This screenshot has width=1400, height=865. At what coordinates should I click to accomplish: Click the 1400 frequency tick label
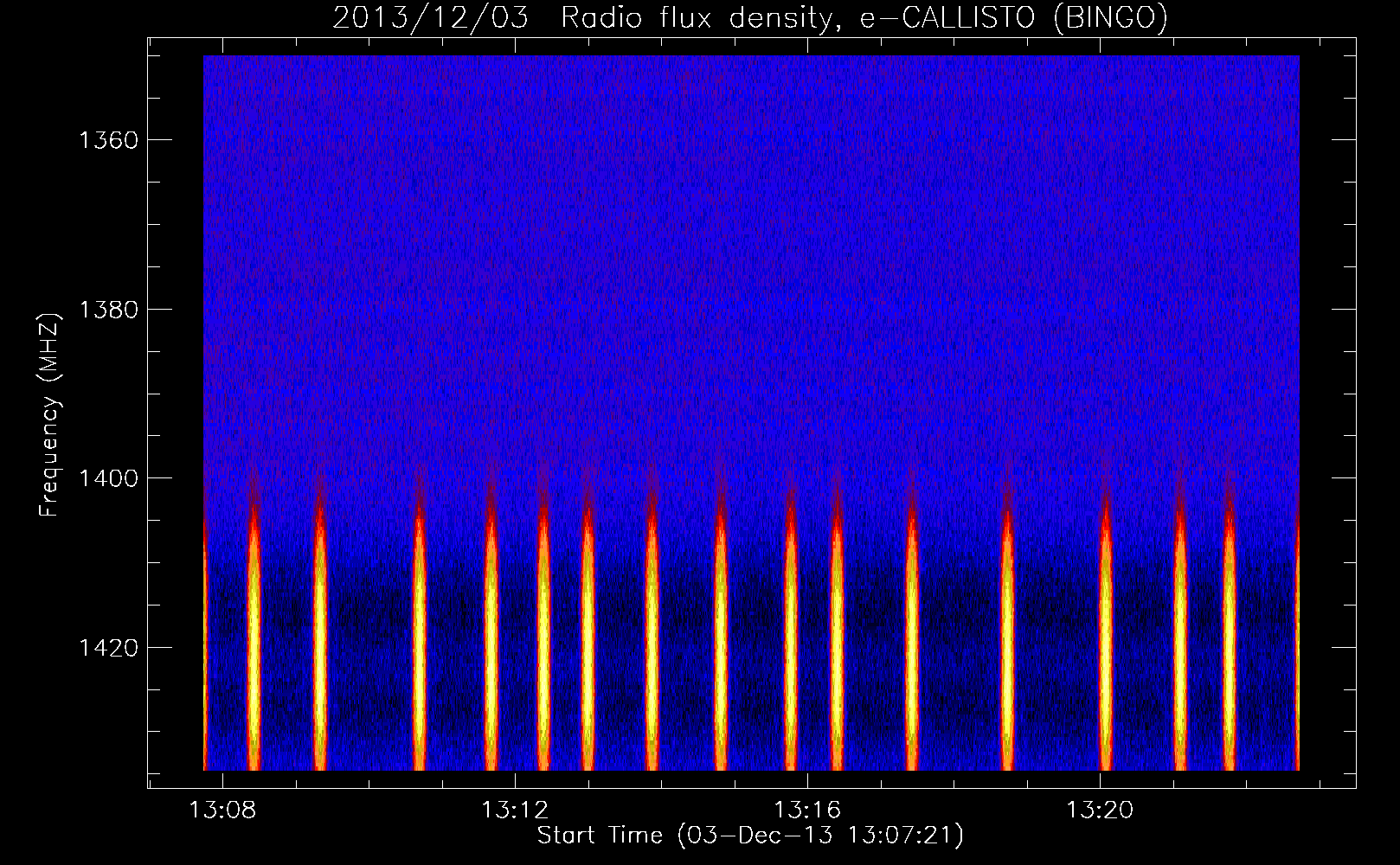tap(108, 478)
